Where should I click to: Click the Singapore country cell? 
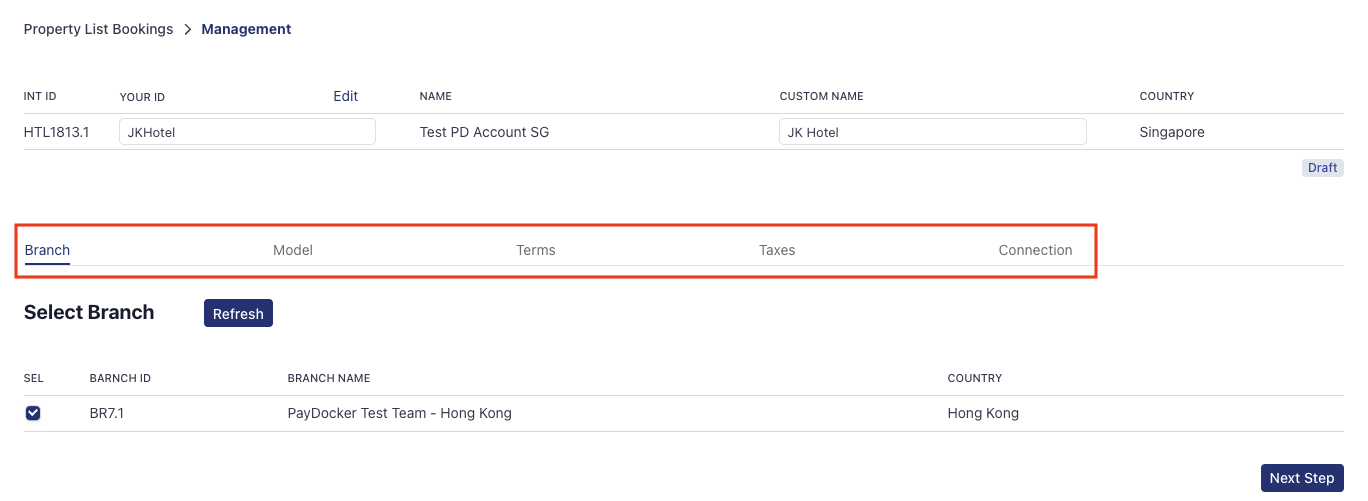coord(1172,132)
